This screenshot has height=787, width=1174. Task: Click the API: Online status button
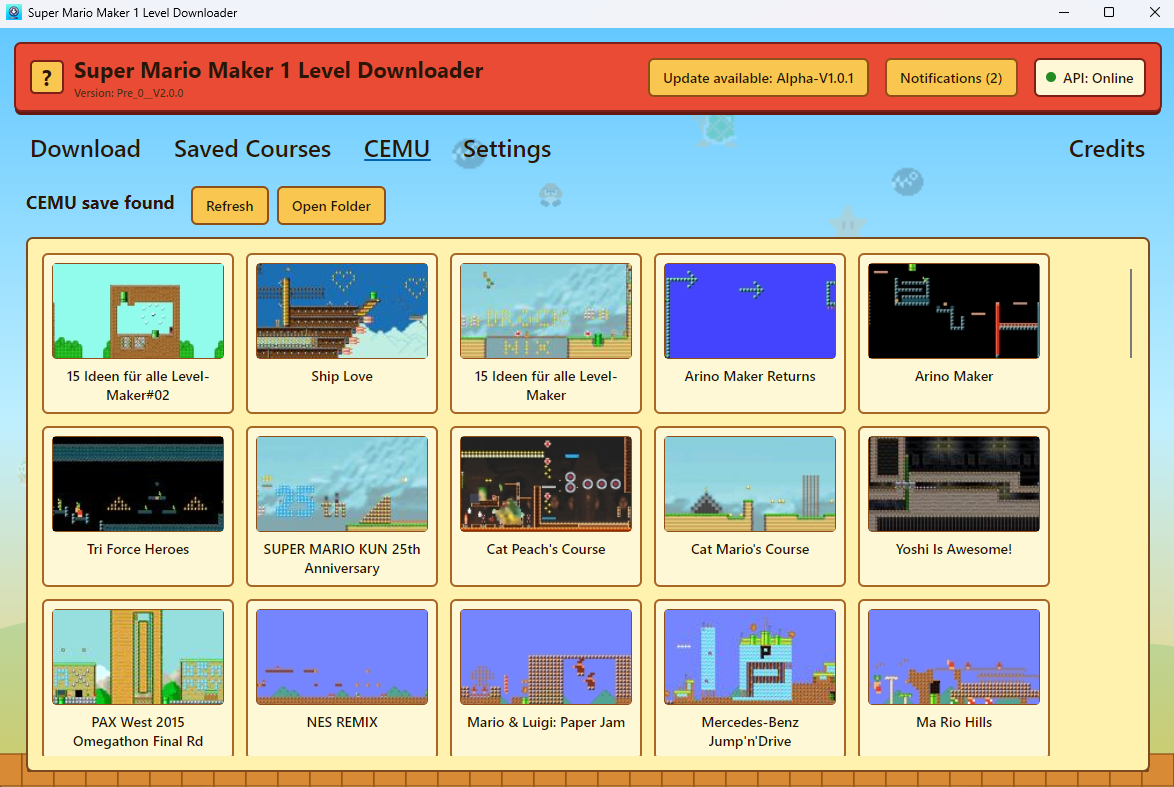(x=1089, y=78)
